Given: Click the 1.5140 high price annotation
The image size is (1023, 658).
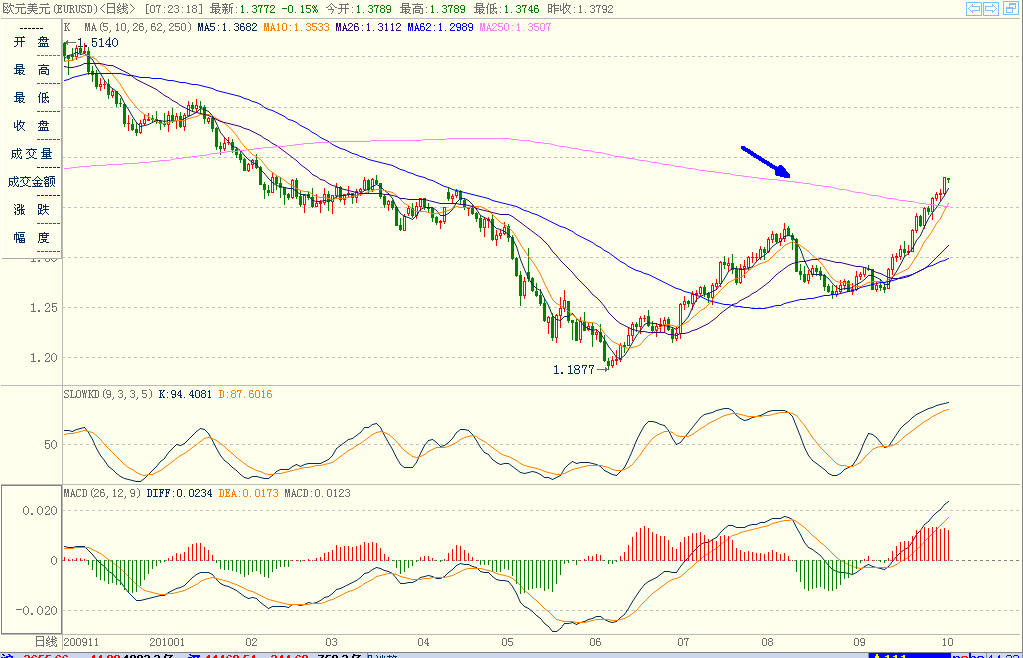Looking at the screenshot, I should (98, 43).
